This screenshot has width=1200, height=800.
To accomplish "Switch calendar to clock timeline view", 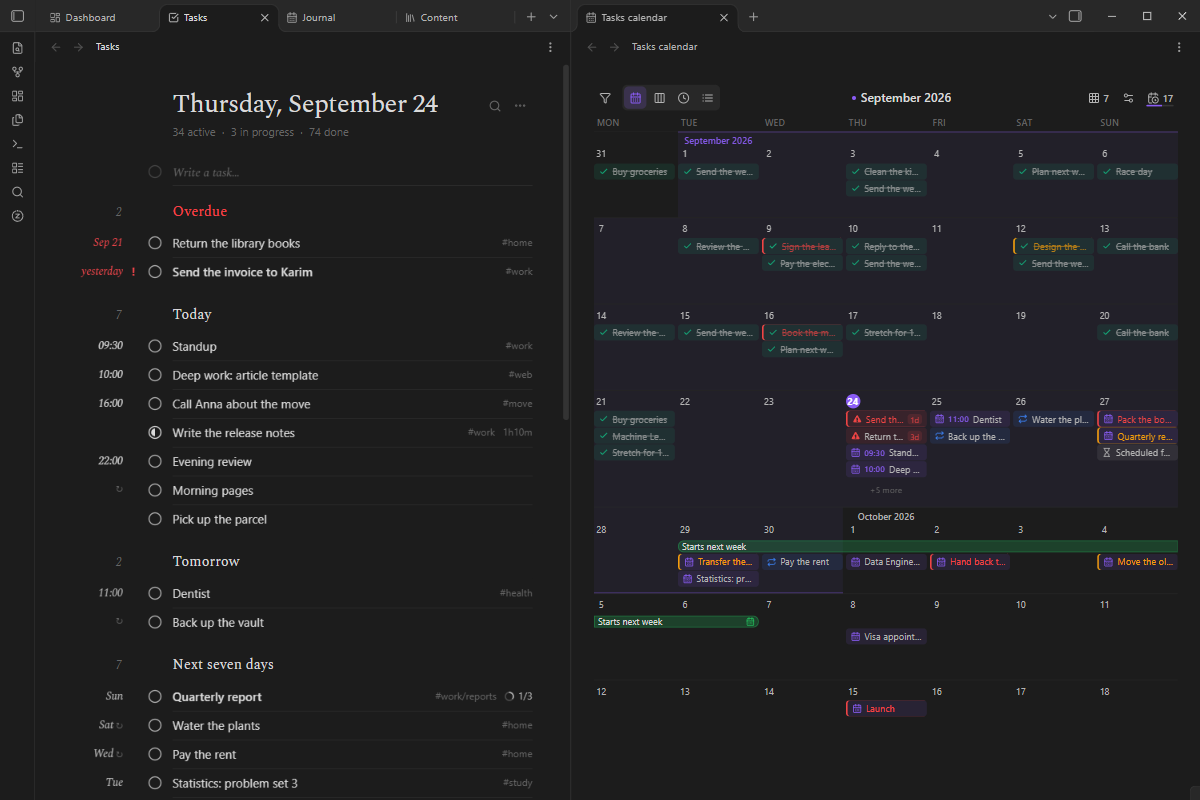I will tap(683, 98).
